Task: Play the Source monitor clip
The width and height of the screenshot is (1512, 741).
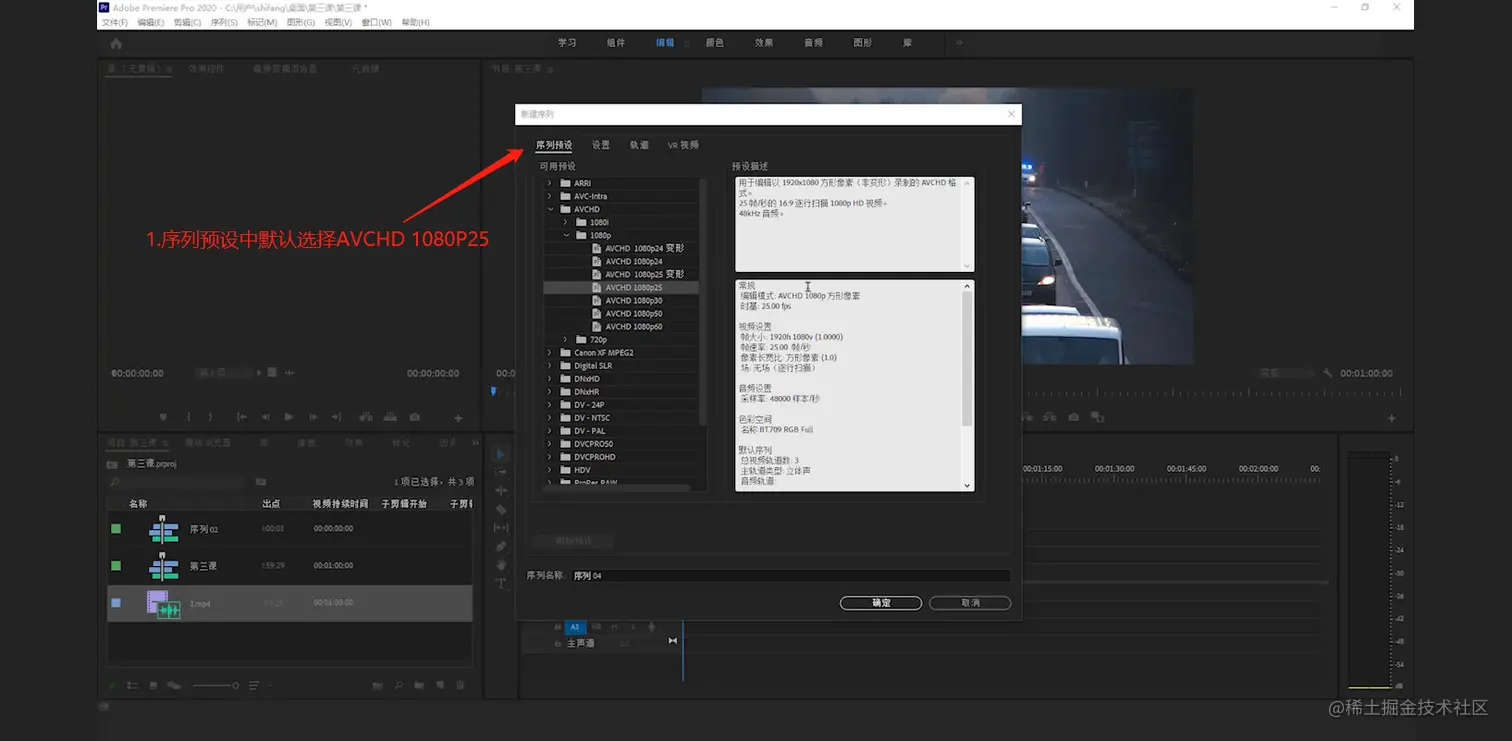Action: (x=289, y=417)
